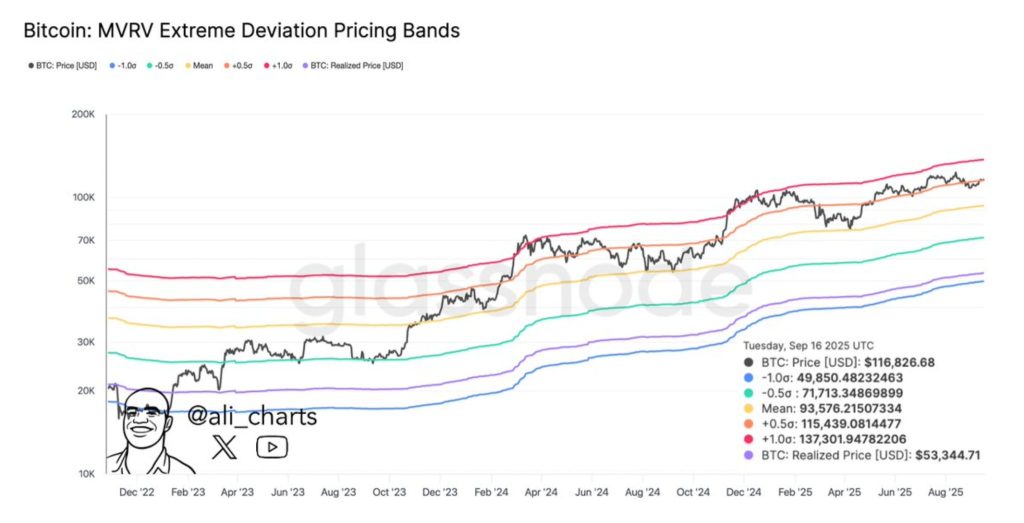Hide the Mean series via top legend
1024x523 pixels.
point(198,66)
